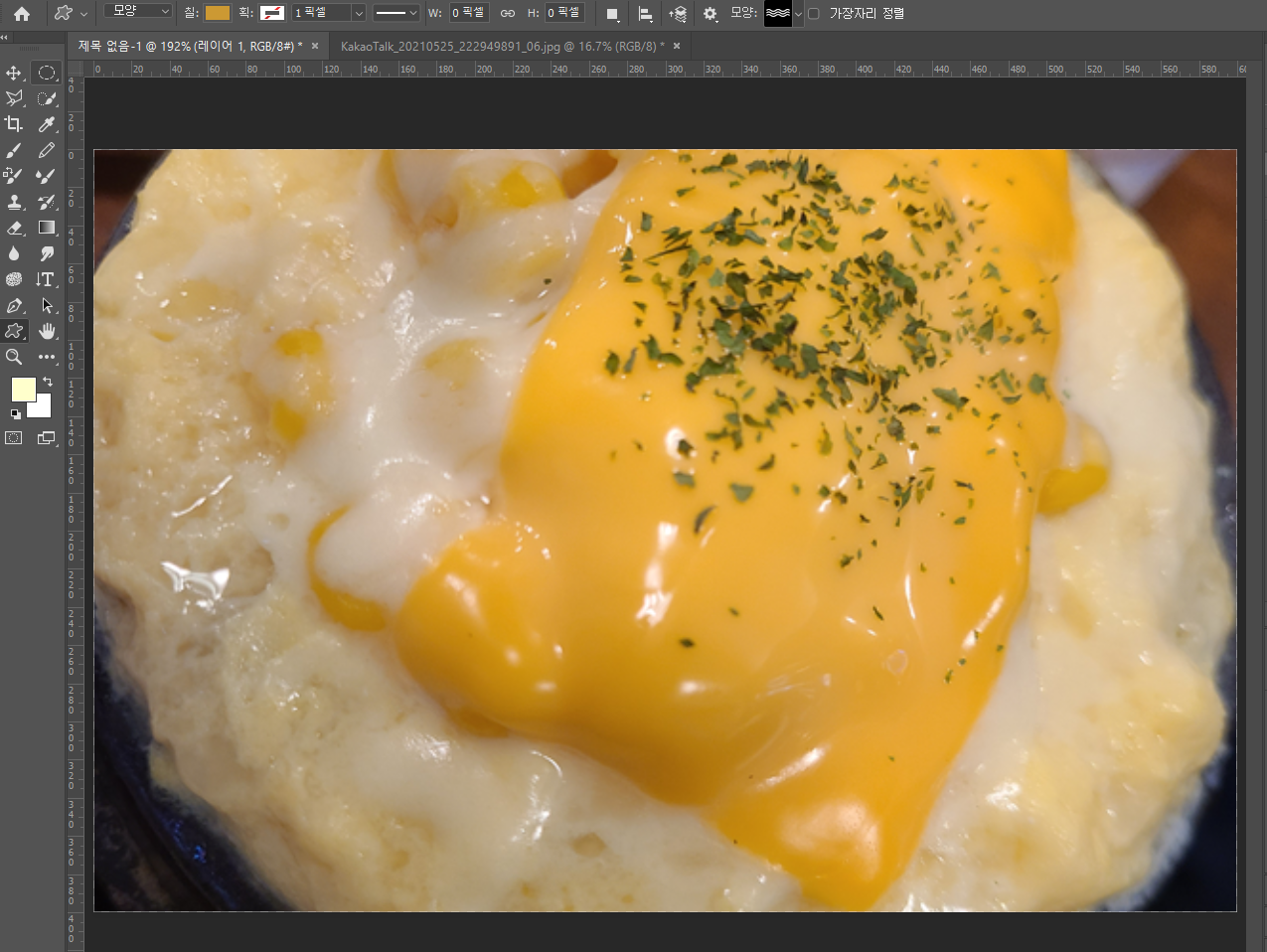The height and width of the screenshot is (952, 1267).
Task: Select the Smudge finger tool
Action: point(47,253)
